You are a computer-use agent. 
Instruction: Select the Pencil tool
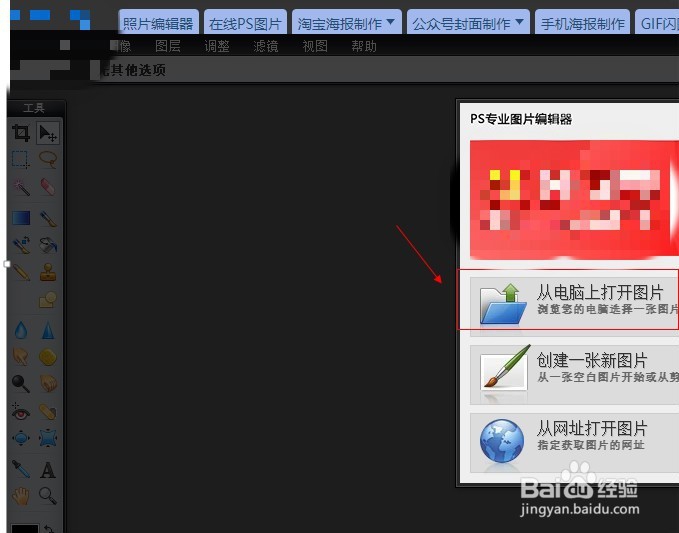coord(21,272)
